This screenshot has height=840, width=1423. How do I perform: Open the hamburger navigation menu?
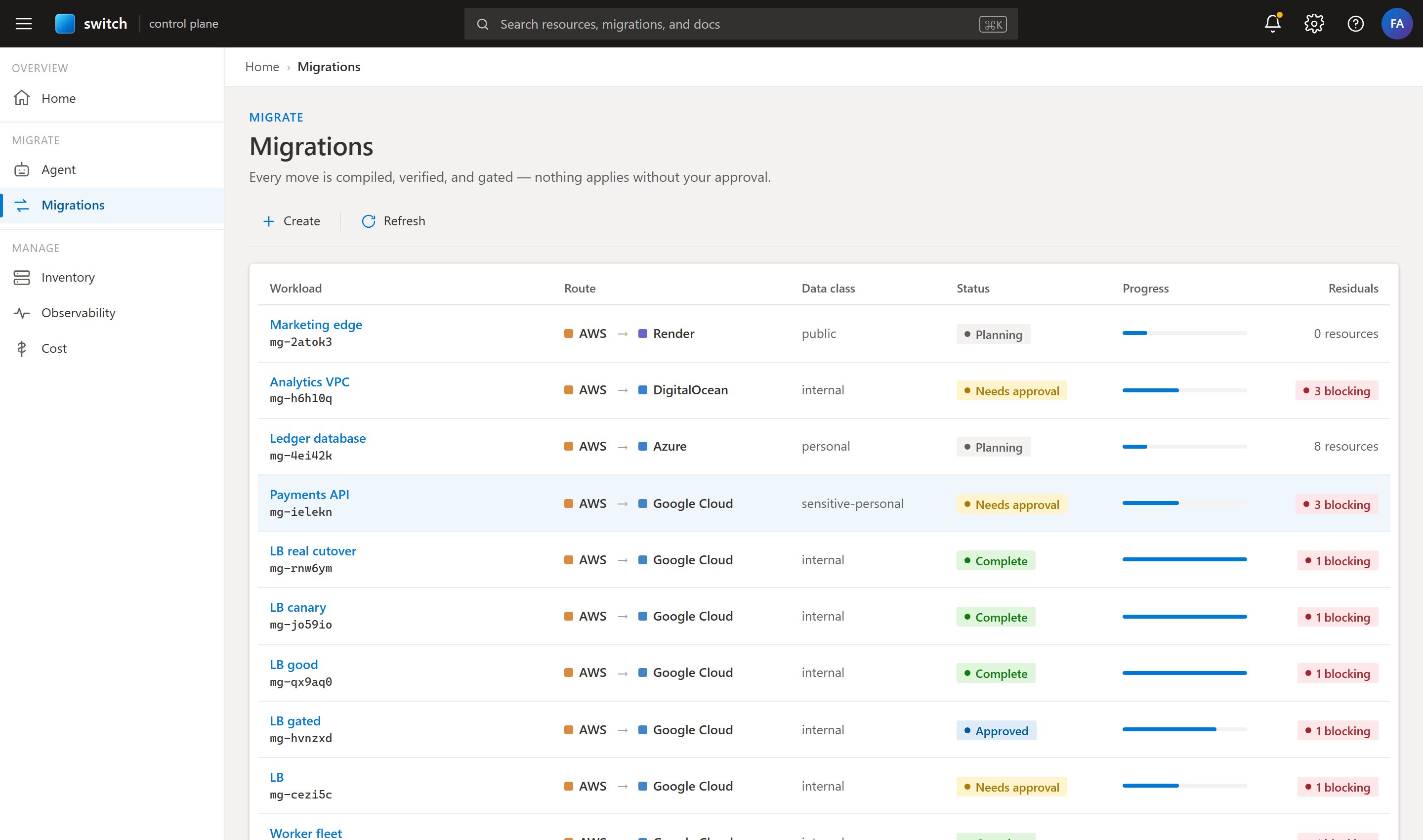click(x=23, y=24)
